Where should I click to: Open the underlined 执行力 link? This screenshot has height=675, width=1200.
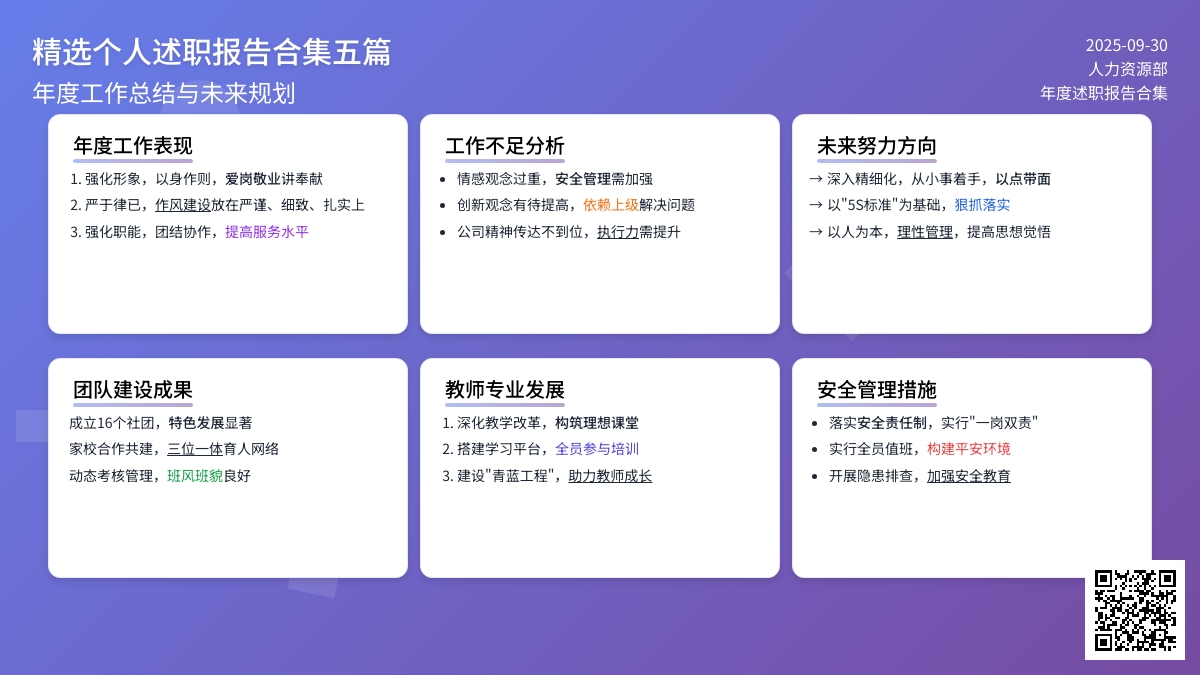618,232
